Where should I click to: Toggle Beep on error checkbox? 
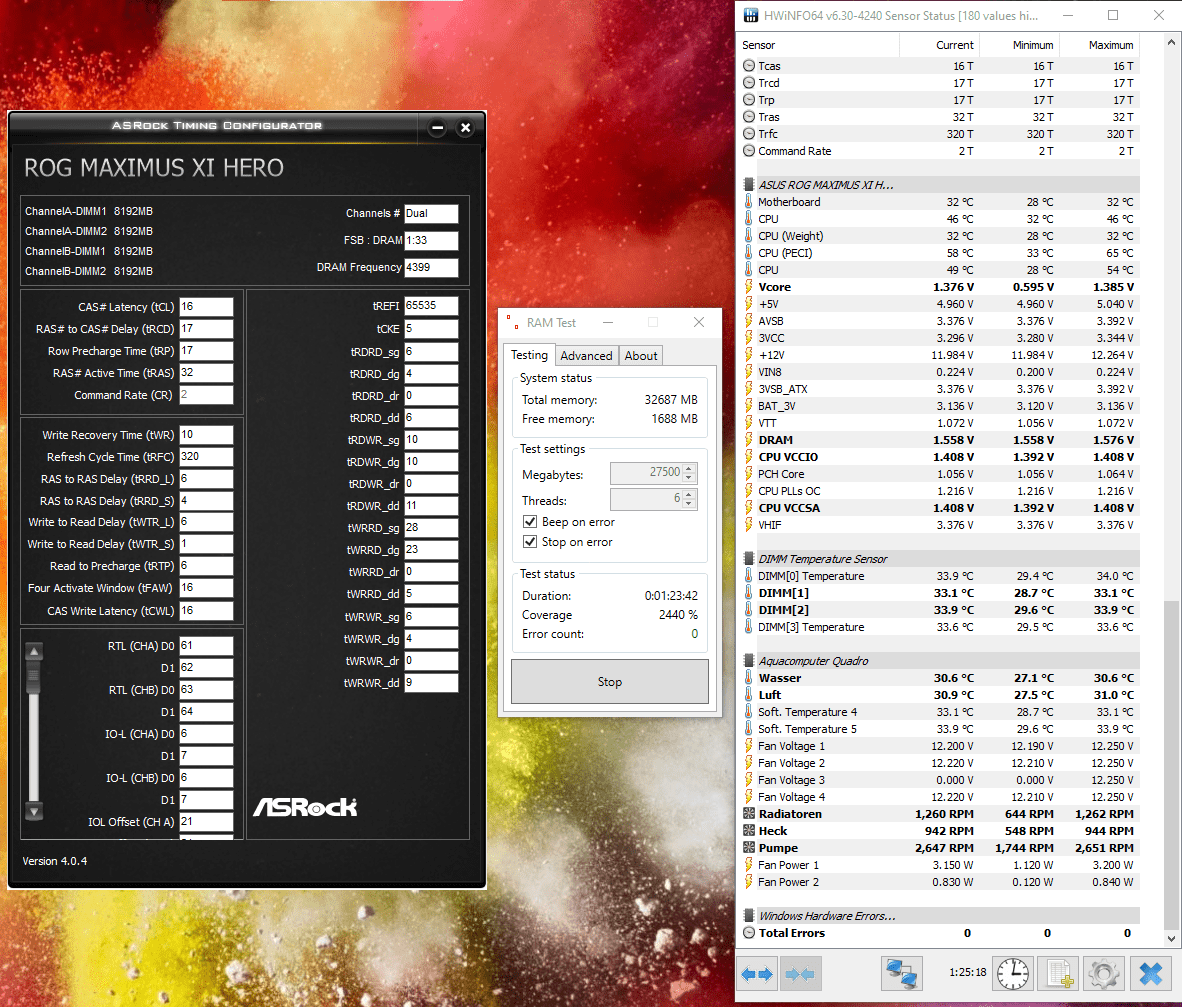530,522
